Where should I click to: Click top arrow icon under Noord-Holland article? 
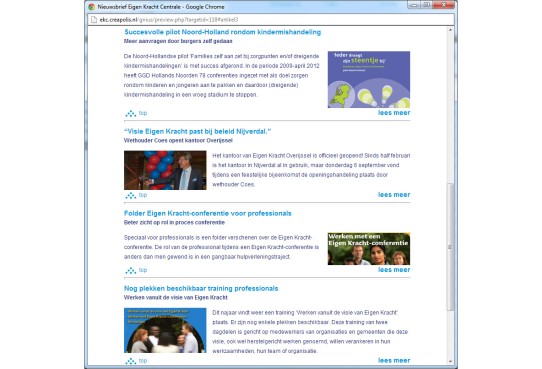(x=131, y=113)
